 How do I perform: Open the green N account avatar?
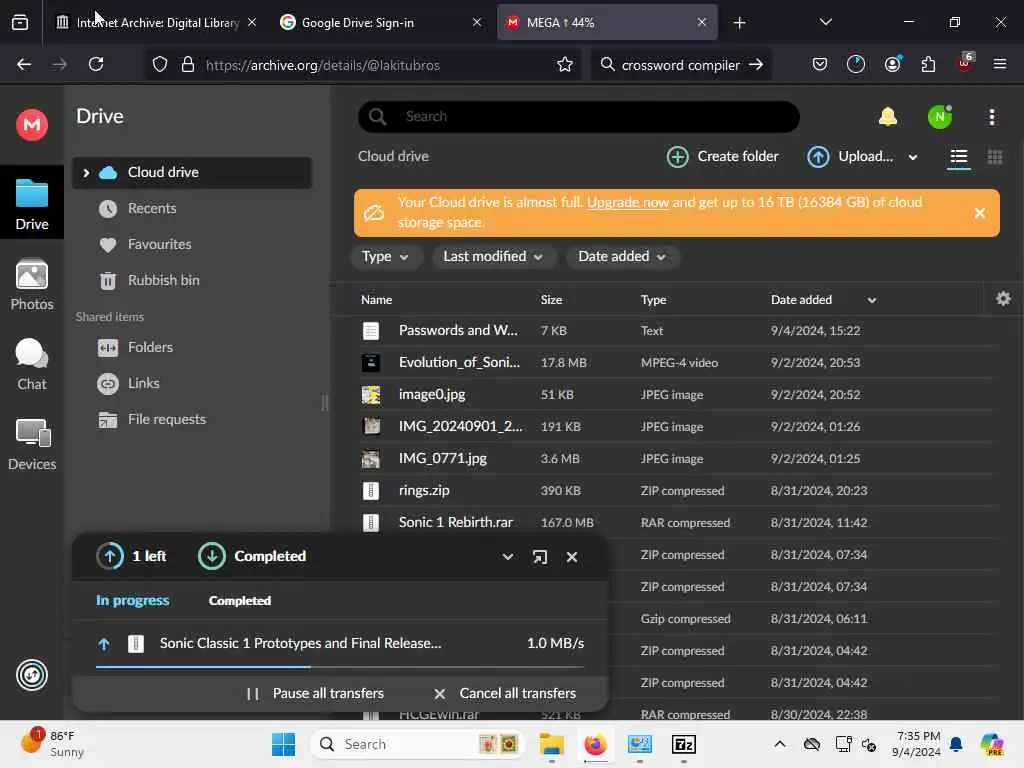click(939, 117)
